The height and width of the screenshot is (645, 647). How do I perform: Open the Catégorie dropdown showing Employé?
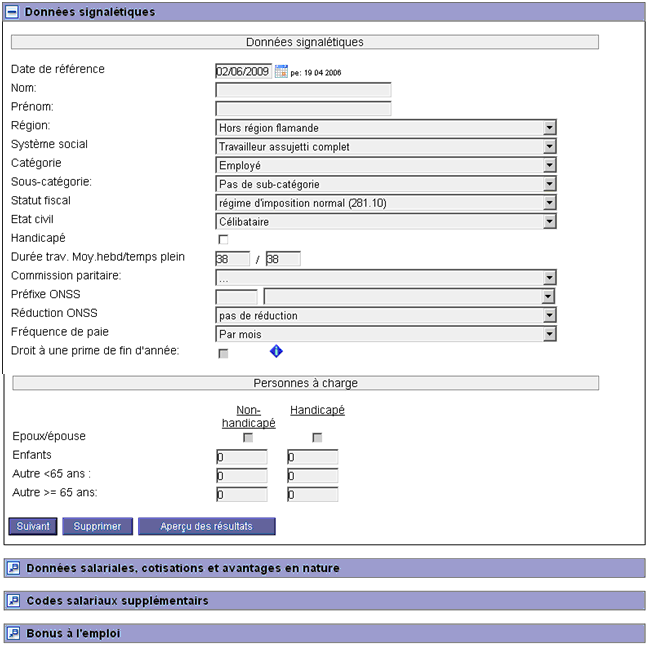pos(386,165)
